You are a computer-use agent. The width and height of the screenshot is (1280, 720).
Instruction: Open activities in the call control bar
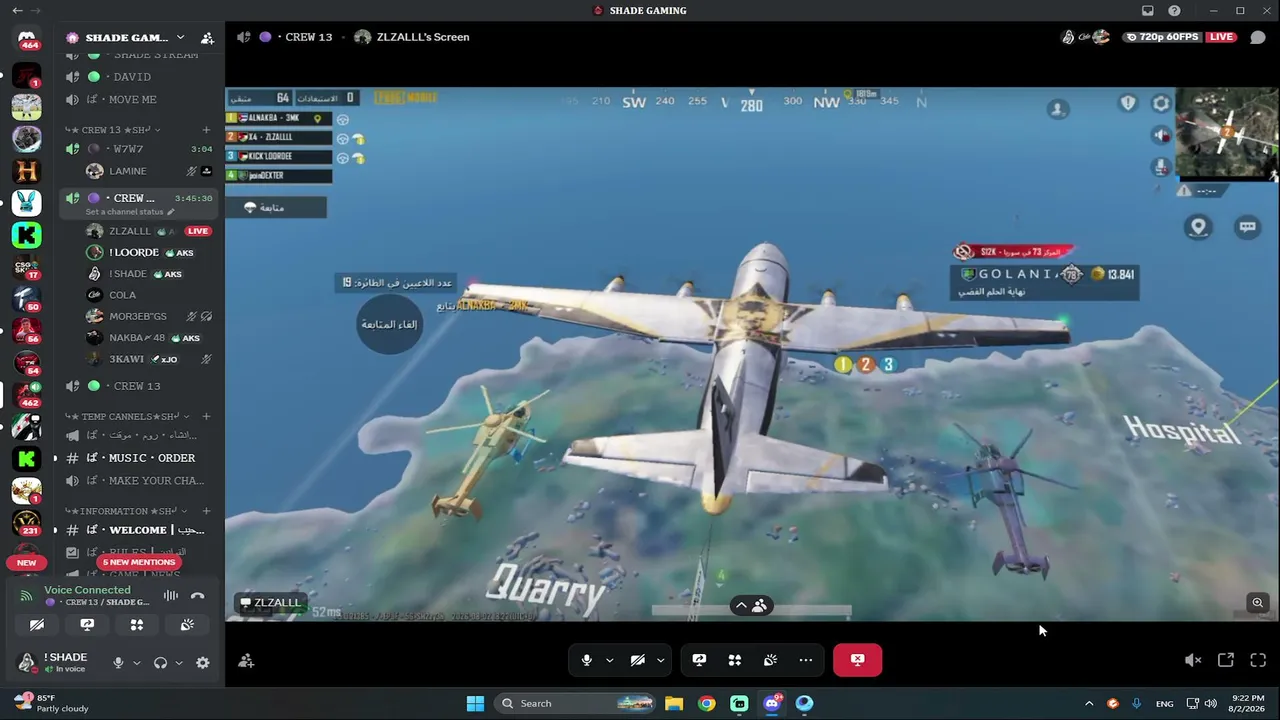(x=735, y=660)
